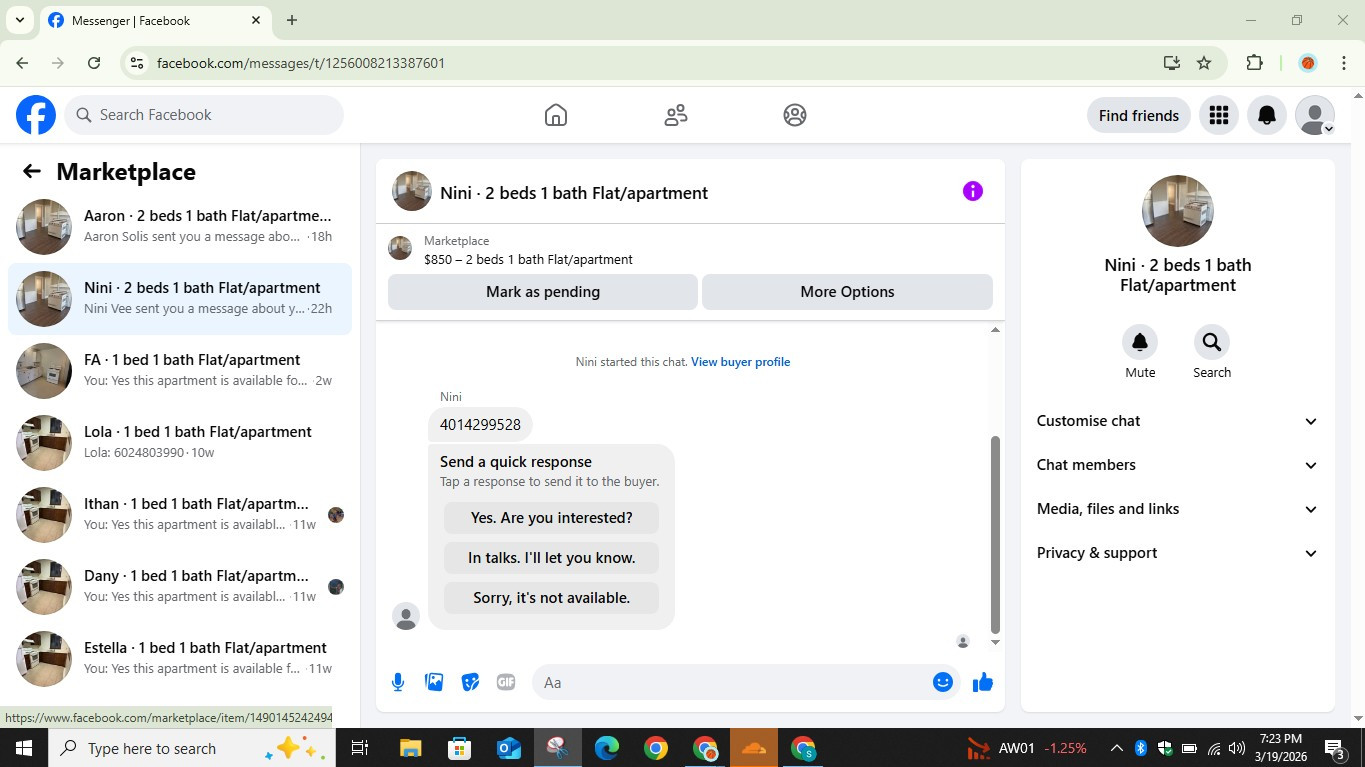
Task: Click the Facebook logo
Action: tap(36, 115)
